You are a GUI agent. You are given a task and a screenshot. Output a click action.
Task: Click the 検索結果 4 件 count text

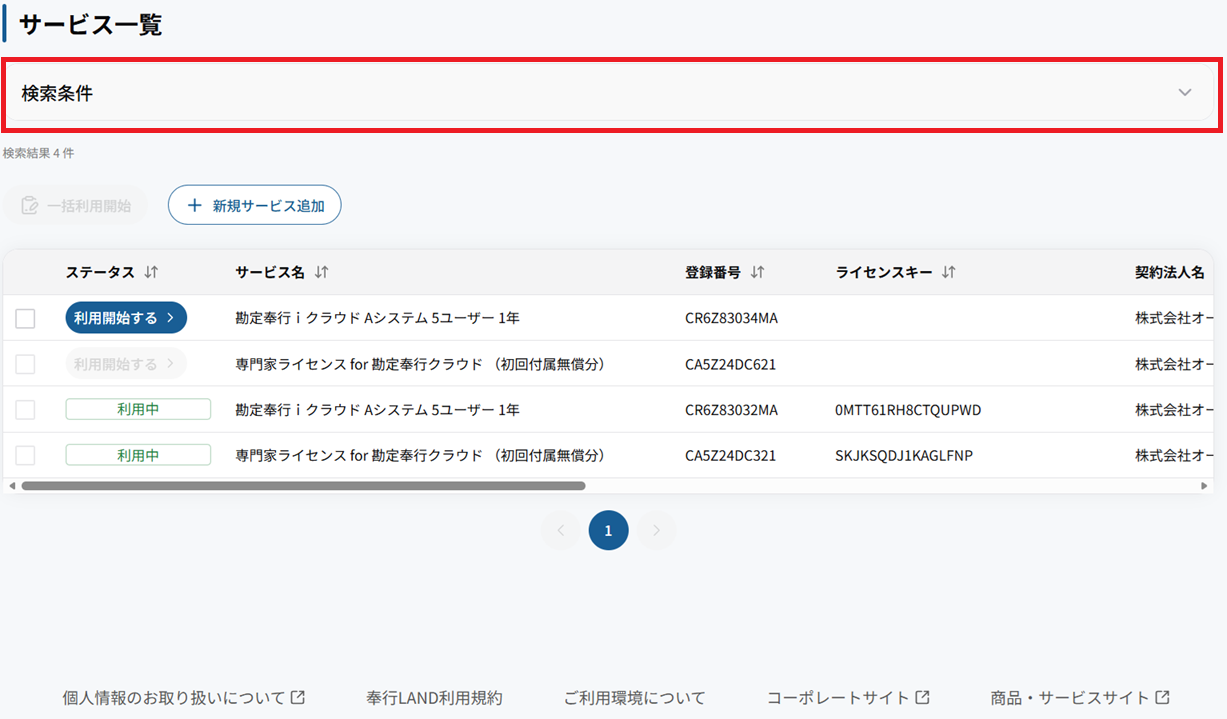(x=38, y=153)
